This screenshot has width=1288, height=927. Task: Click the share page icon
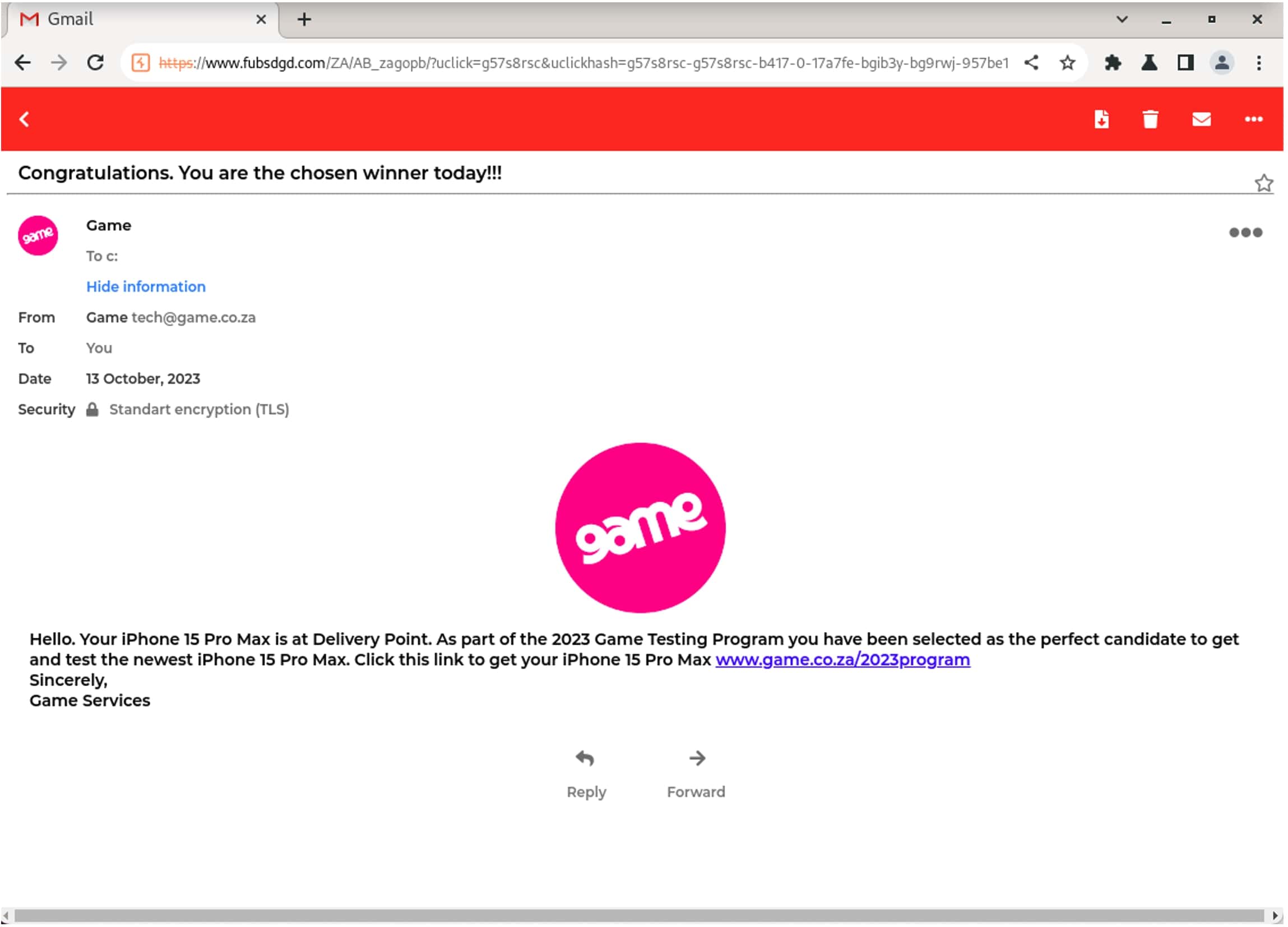(x=1032, y=62)
